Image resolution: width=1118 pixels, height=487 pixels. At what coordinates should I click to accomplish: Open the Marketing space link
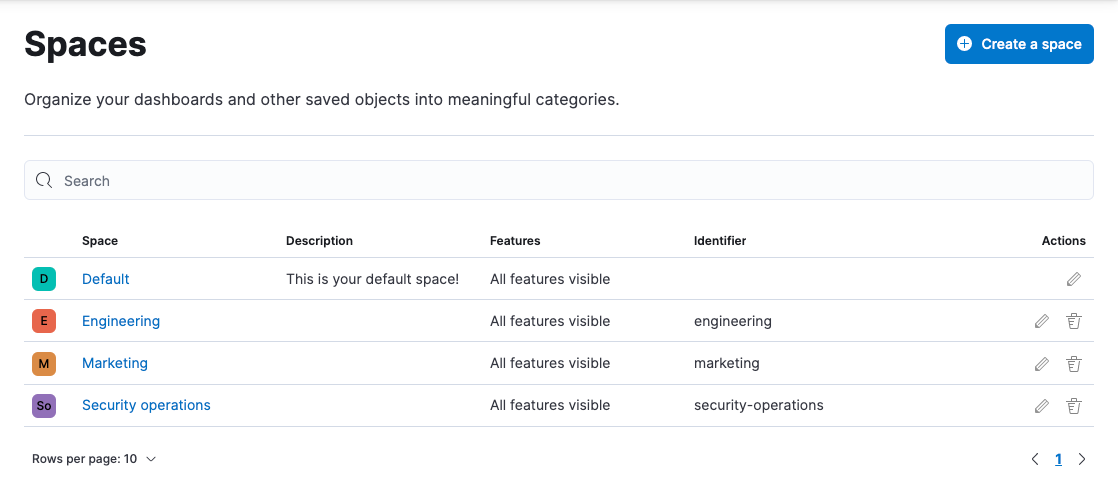(x=115, y=363)
